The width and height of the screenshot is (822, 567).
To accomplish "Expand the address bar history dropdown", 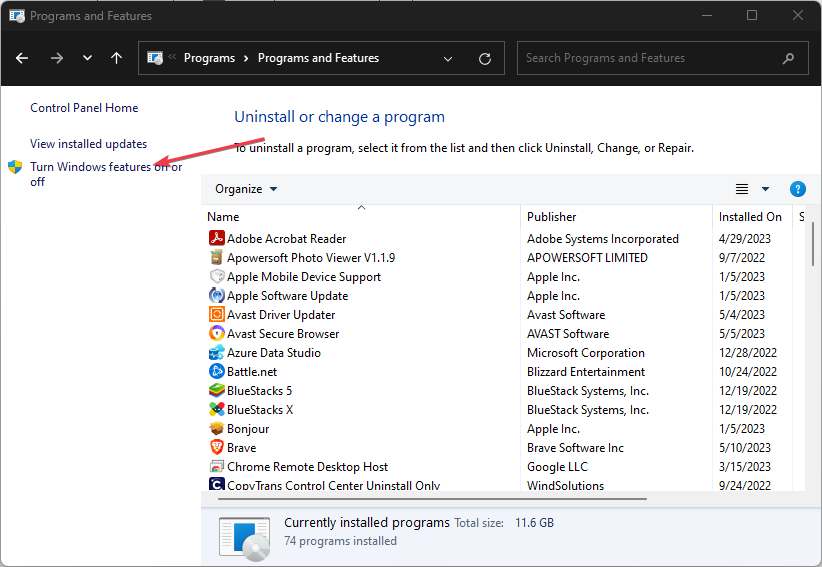I will [x=448, y=59].
